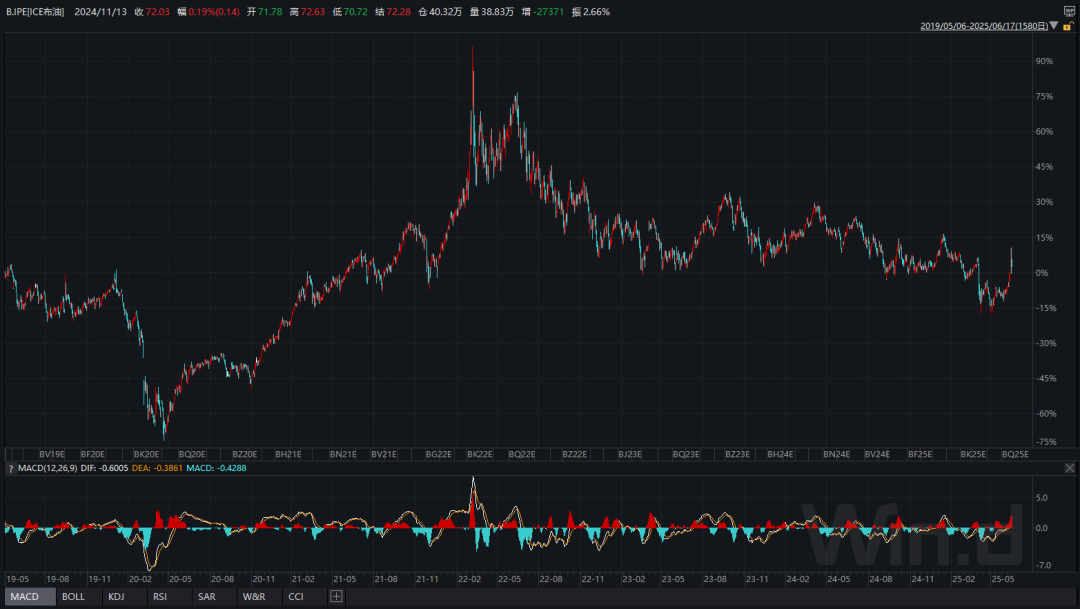Click the 2019/05/06-2025/06/17 date range link
This screenshot has height=609, width=1080.
(x=982, y=26)
